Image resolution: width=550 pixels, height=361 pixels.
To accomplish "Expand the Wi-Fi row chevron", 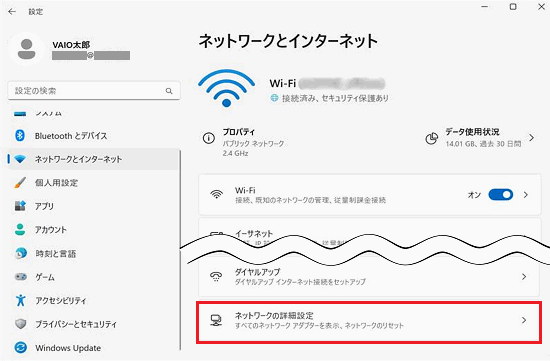I will pyautogui.click(x=525, y=195).
